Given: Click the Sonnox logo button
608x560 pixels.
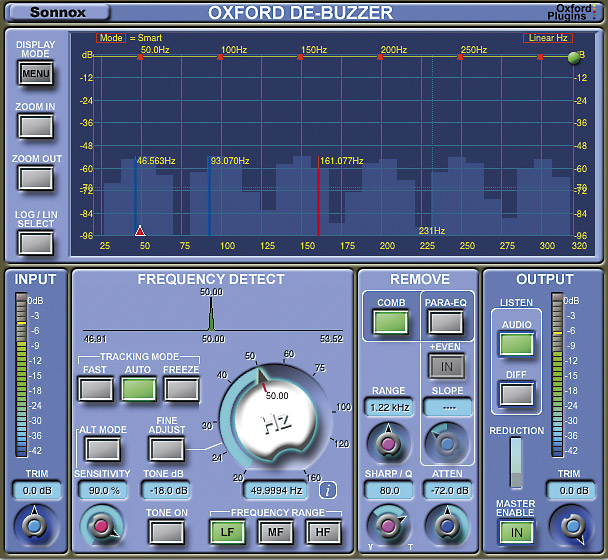Looking at the screenshot, I should coord(59,12).
